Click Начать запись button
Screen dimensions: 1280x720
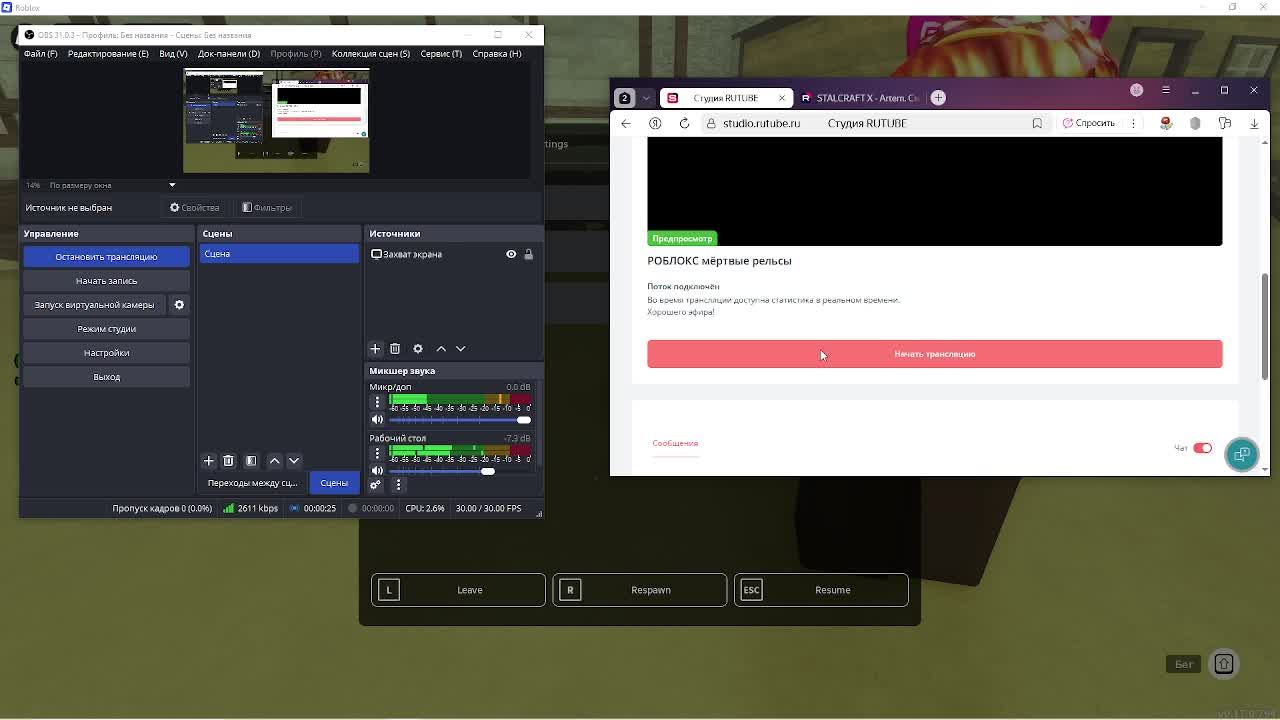point(106,281)
